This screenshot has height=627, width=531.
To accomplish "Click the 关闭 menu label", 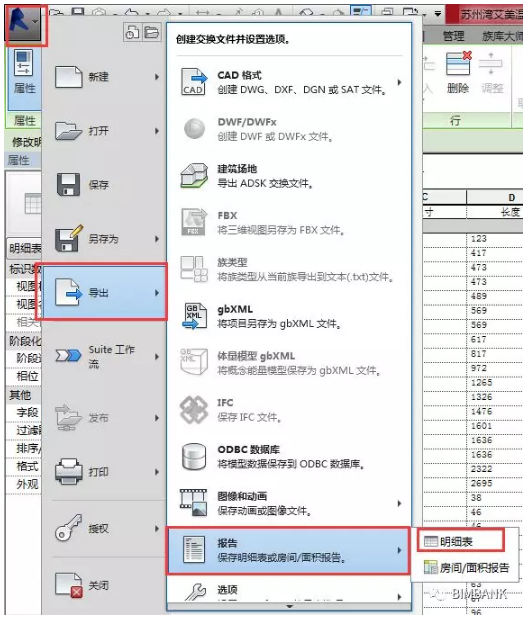I will (98, 585).
